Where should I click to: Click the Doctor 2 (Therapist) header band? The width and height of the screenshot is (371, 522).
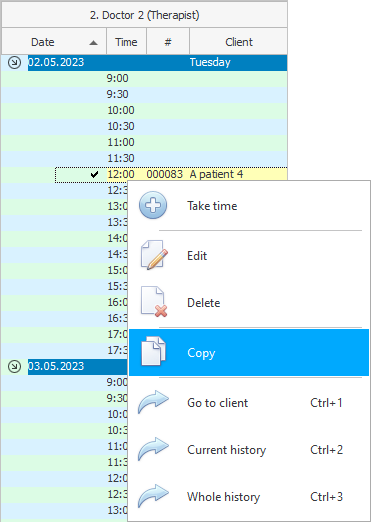click(144, 15)
